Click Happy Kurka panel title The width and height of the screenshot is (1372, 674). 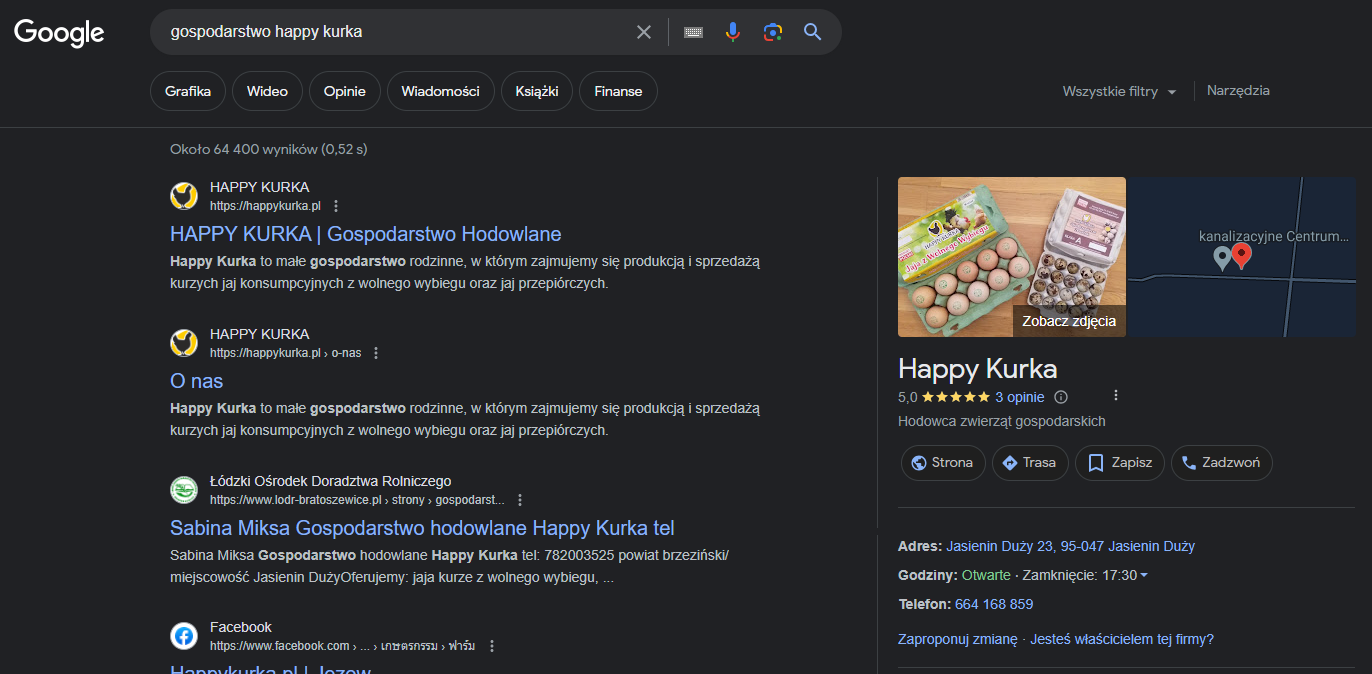tap(978, 368)
